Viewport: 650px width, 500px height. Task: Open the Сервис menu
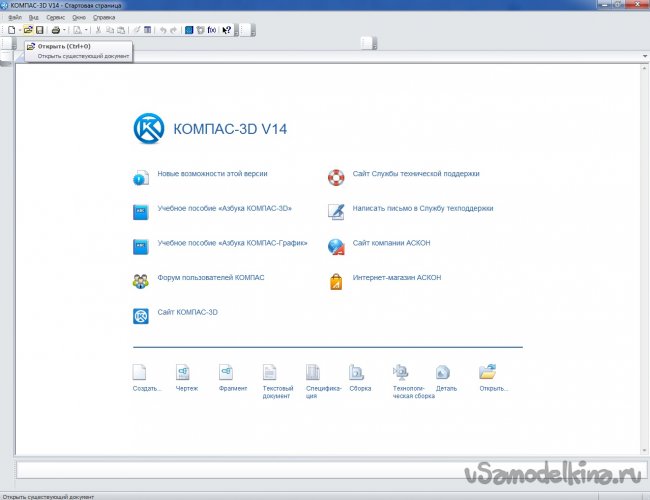pyautogui.click(x=57, y=18)
